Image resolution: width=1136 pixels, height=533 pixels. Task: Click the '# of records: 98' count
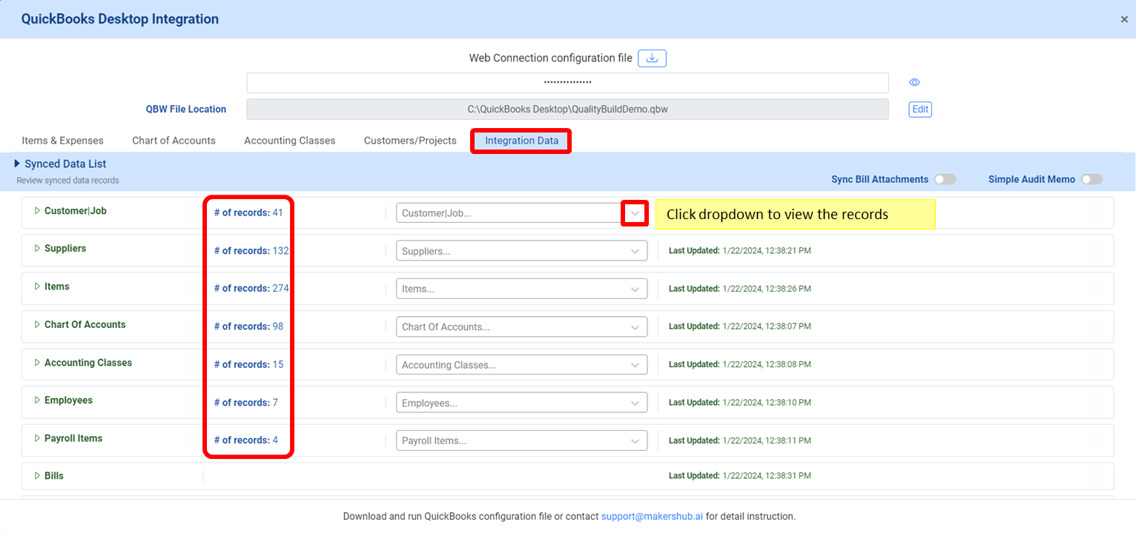248,326
